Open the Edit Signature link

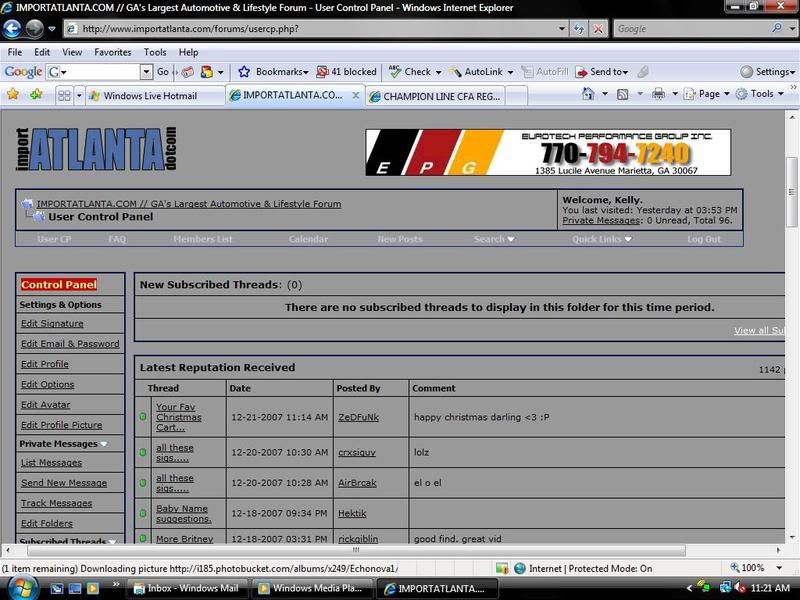[52, 324]
